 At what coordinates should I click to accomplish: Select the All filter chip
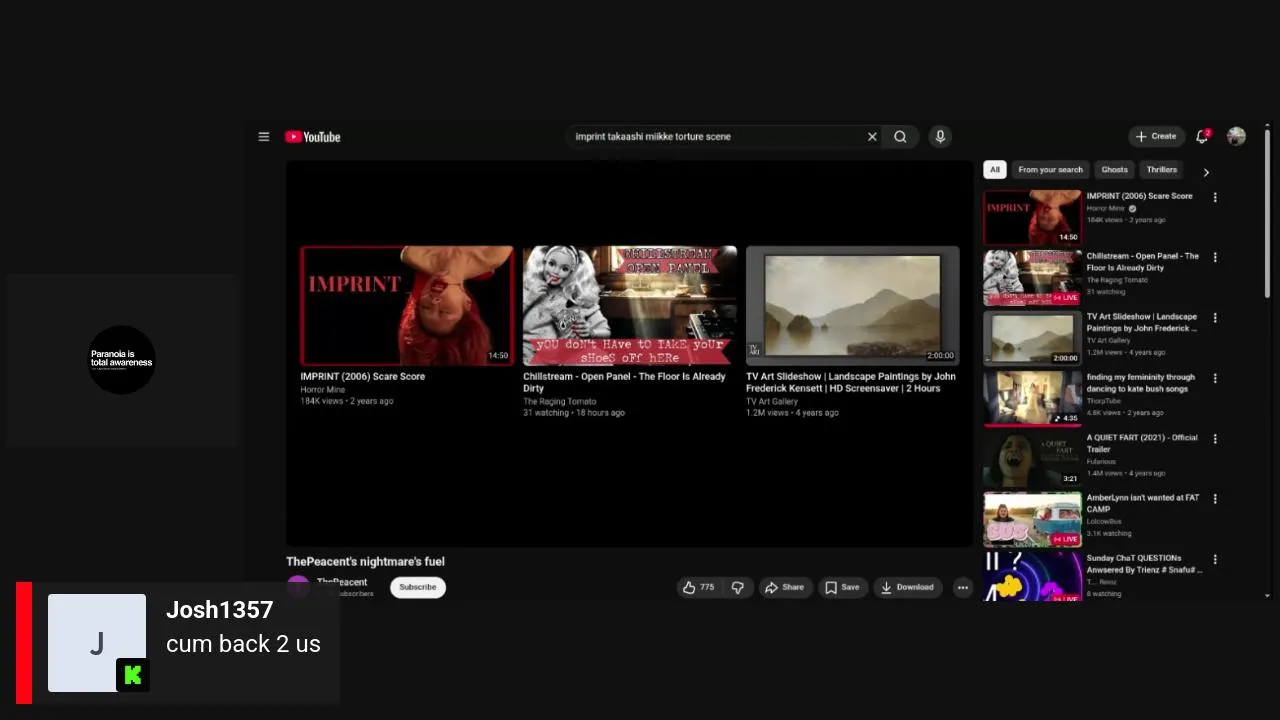coord(994,170)
